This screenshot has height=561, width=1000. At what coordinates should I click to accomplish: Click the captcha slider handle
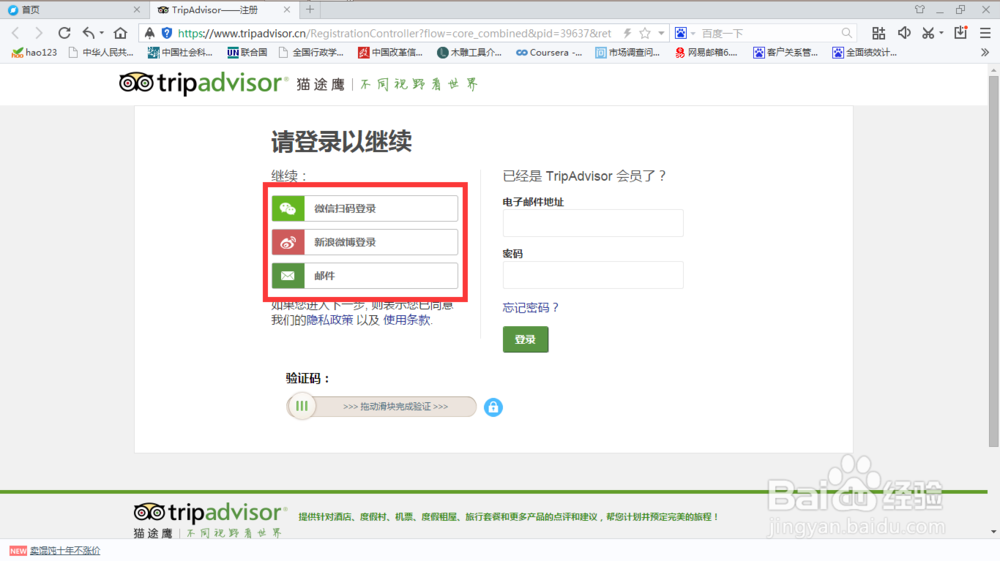(302, 406)
